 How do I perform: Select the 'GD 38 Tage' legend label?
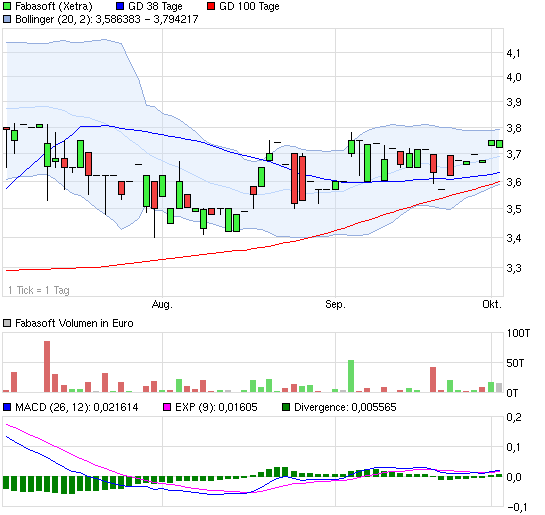point(155,6)
